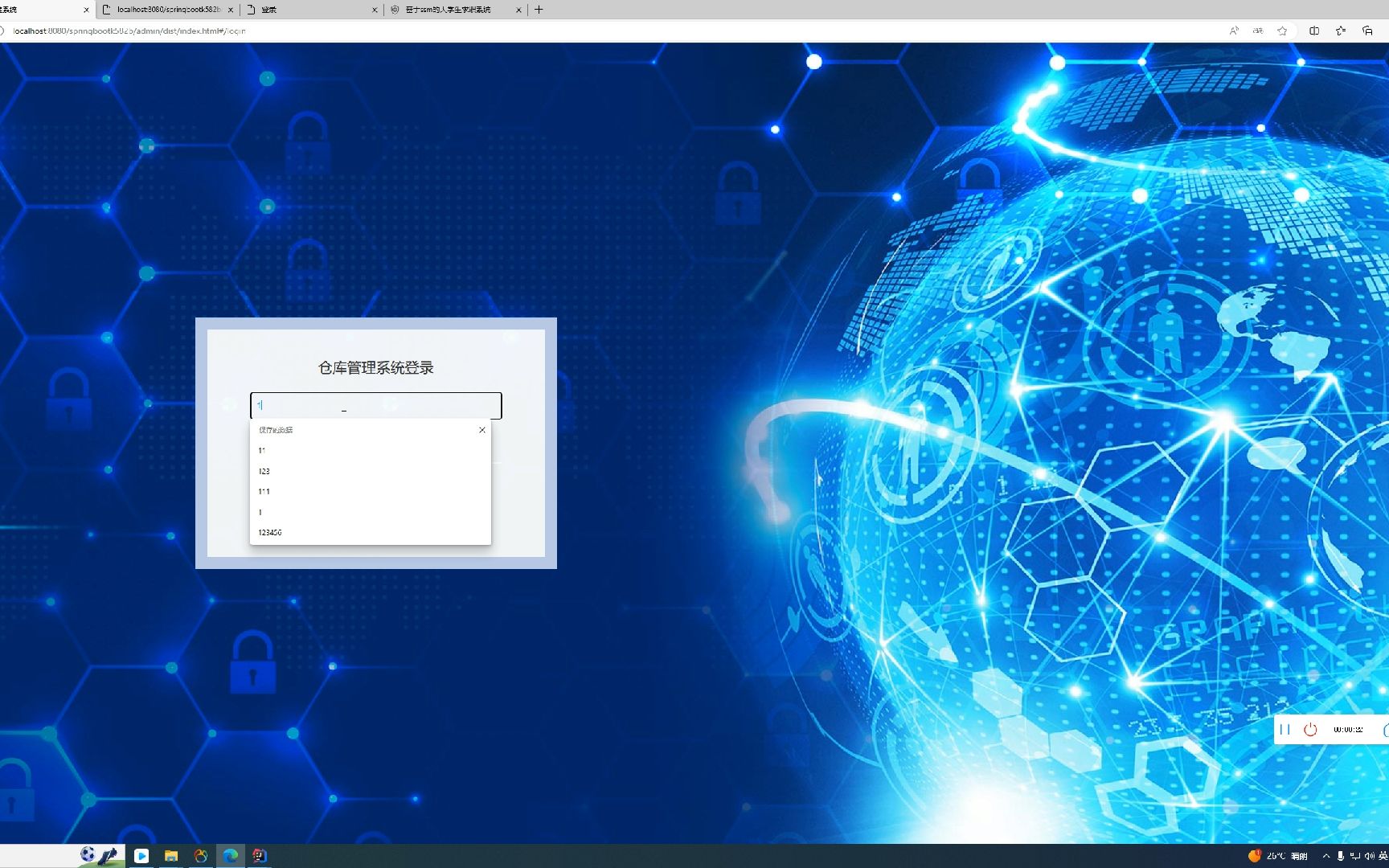Click the recording timer display
This screenshot has height=868, width=1389.
(1348, 730)
